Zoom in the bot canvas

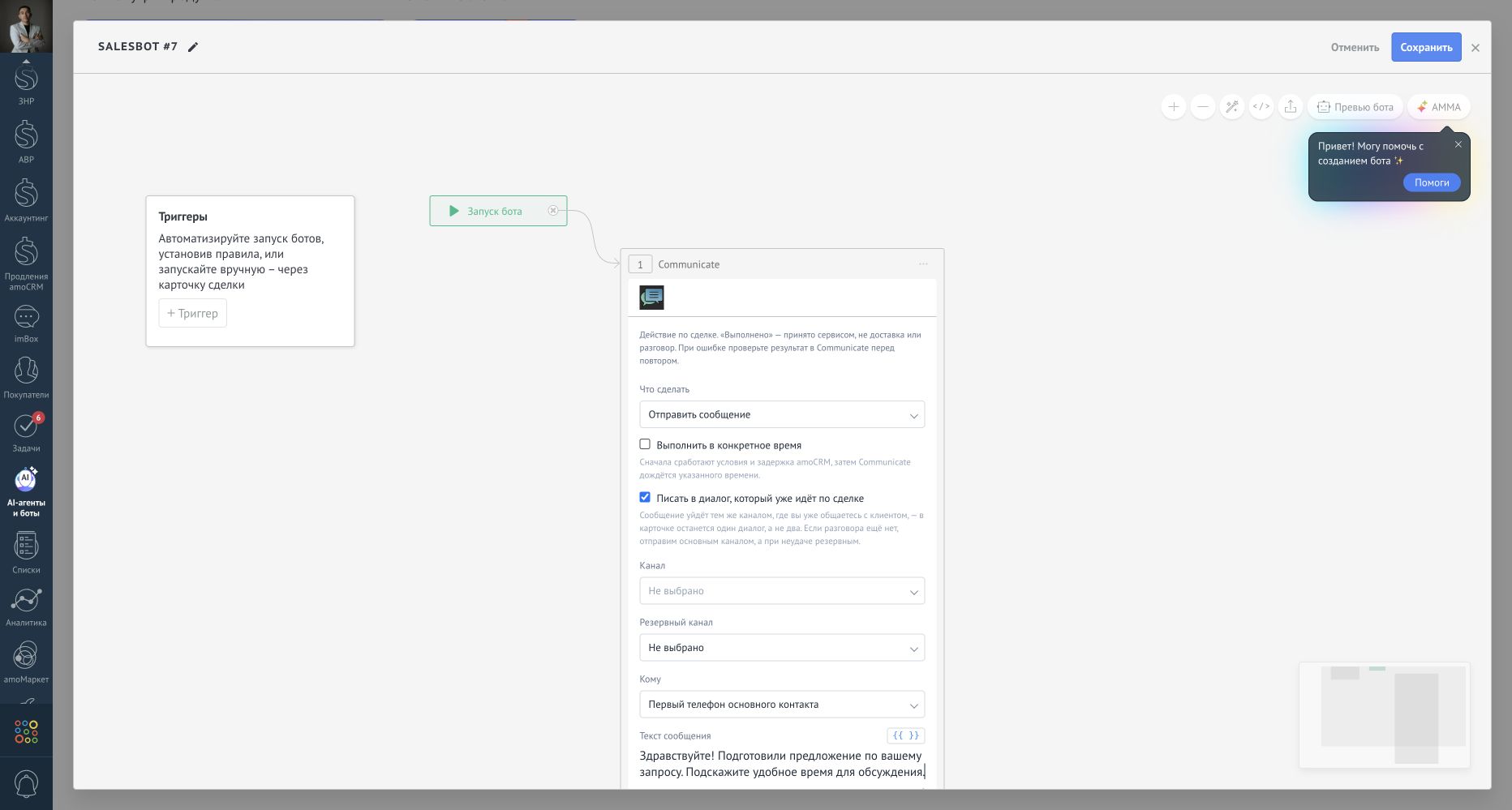[1173, 107]
